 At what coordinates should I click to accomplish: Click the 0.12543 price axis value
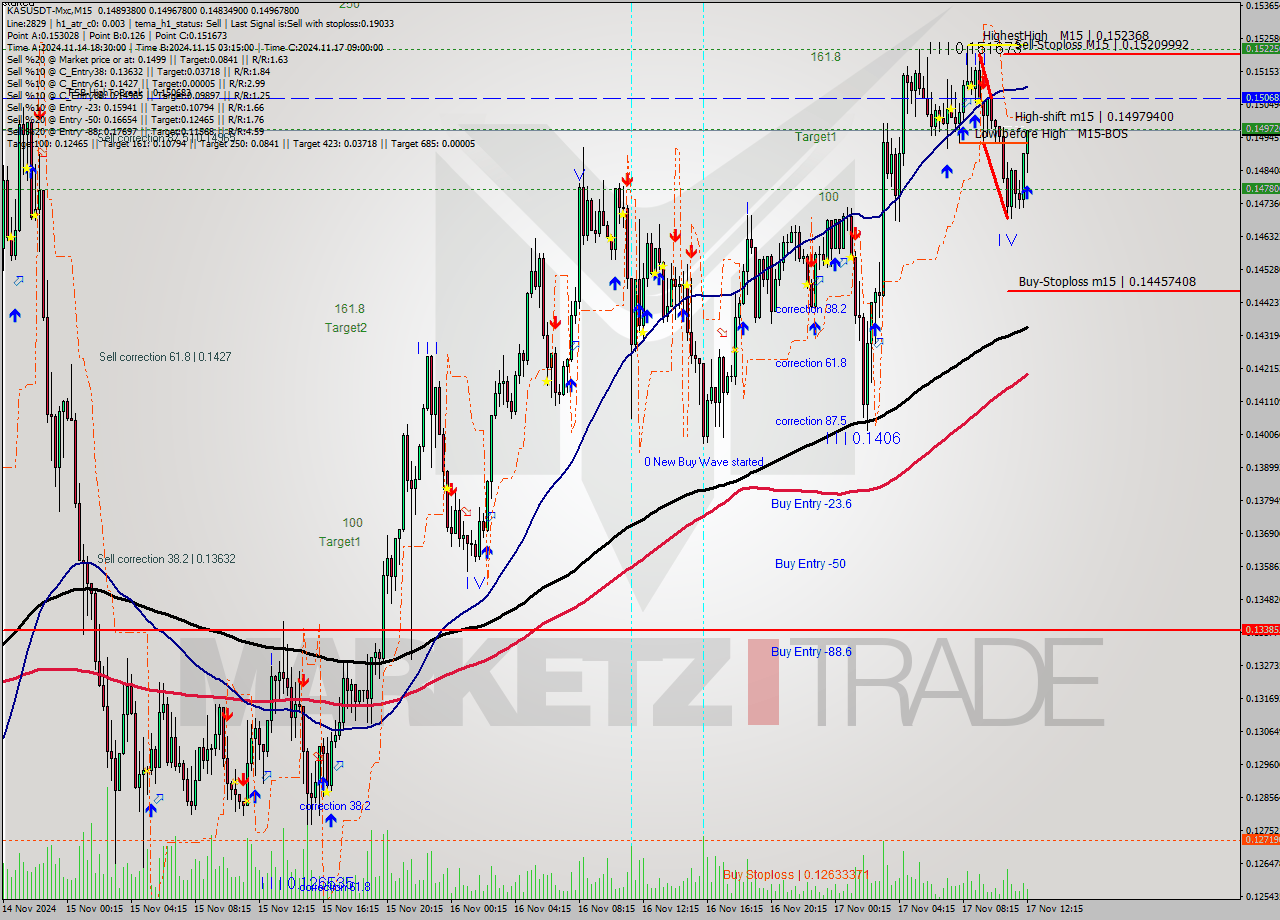point(1261,896)
